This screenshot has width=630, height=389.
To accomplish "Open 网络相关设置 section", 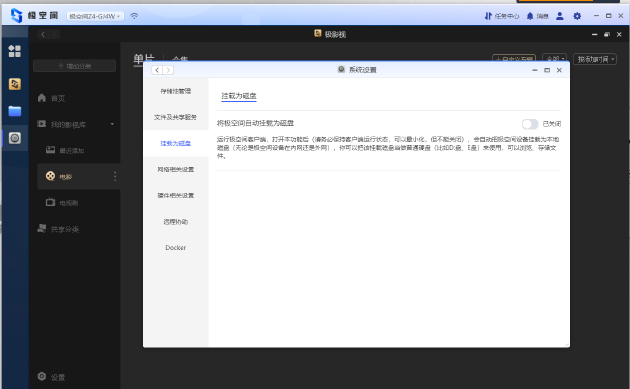I will (x=176, y=169).
